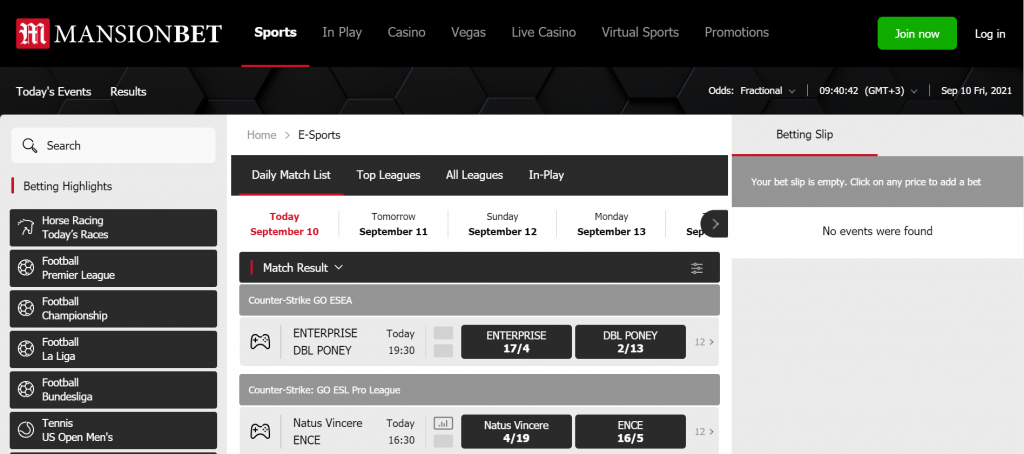
Task: Open Today's Events
Action: click(54, 91)
